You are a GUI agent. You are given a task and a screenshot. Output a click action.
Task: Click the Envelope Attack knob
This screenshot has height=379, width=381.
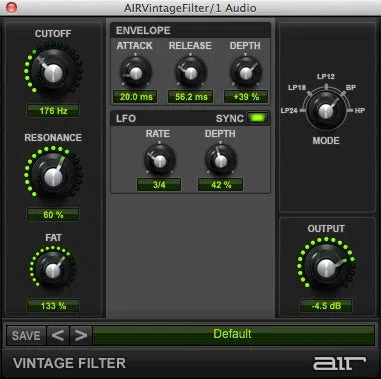tap(136, 72)
